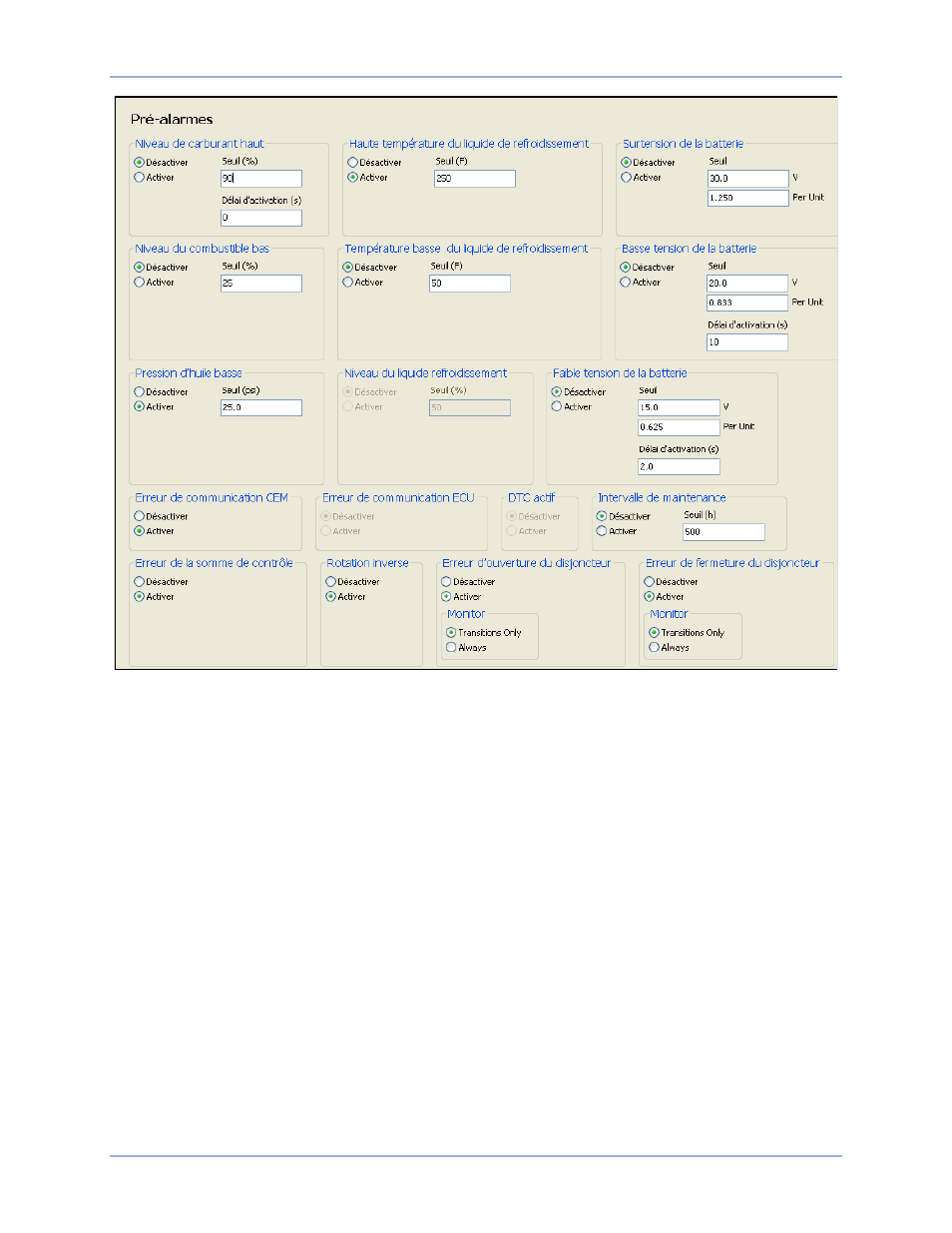This screenshot has width=952, height=1233.
Task: Click the Seuil (F) field showing 250
Action: [474, 179]
